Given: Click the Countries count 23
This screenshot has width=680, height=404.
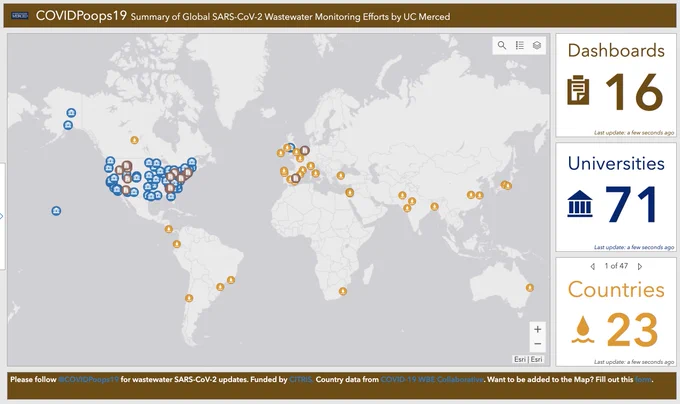Looking at the screenshot, I should pyautogui.click(x=632, y=330).
